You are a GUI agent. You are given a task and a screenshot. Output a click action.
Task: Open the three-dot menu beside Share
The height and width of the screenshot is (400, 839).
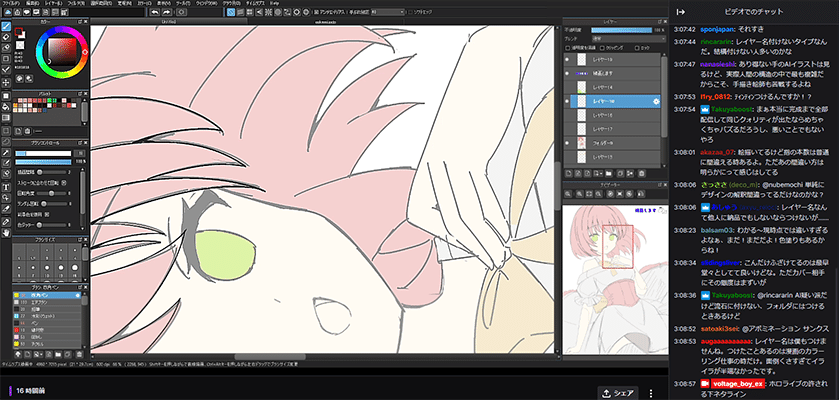[651, 393]
